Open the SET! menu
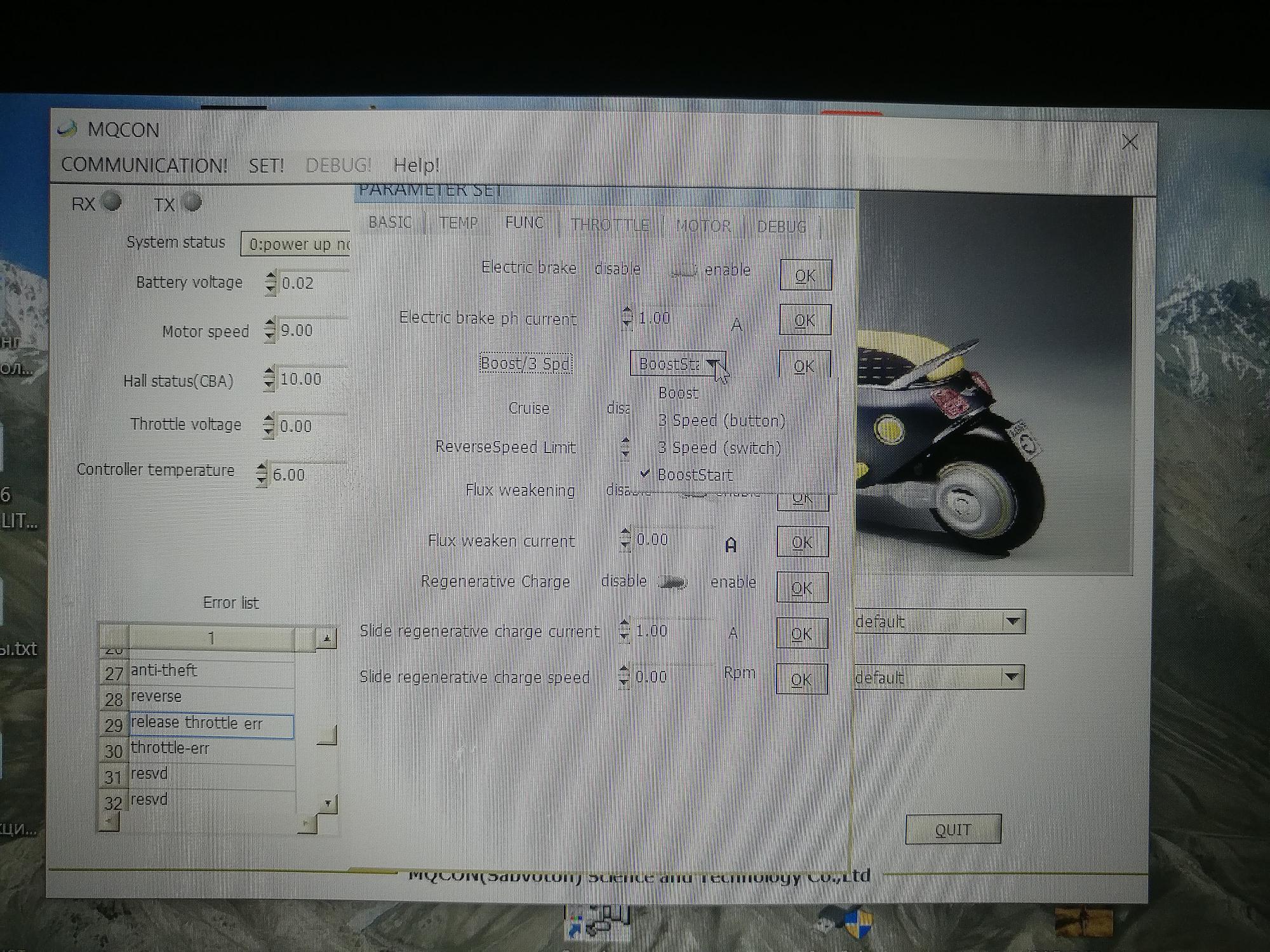This screenshot has height=952, width=1270. click(x=266, y=166)
